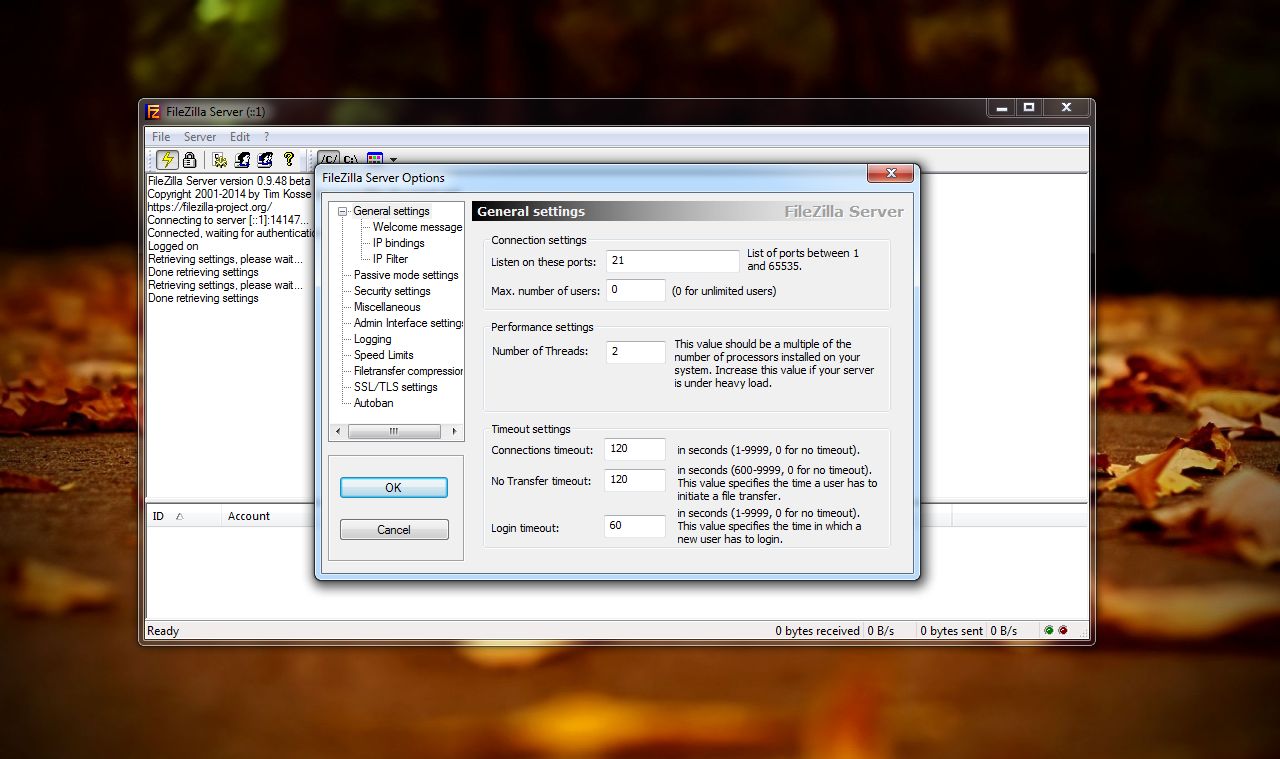The height and width of the screenshot is (759, 1280).
Task: Select Speed Limits tree item
Action: (x=383, y=355)
